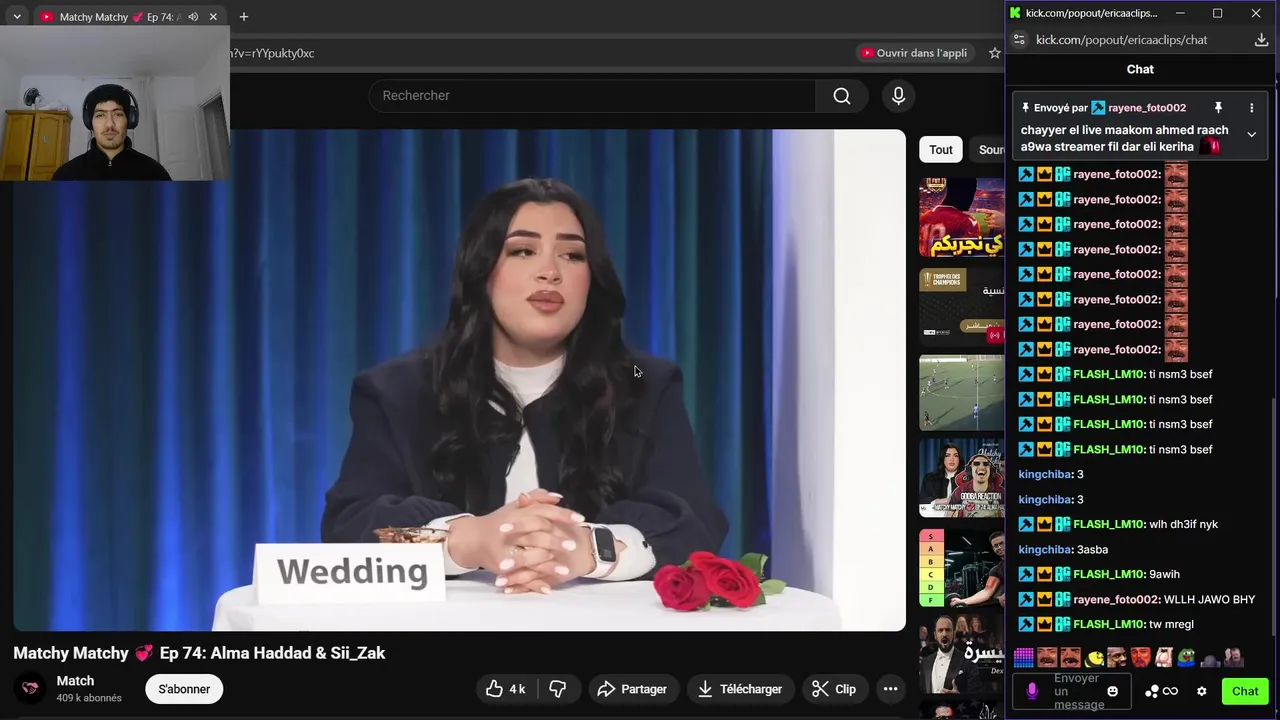Viewport: 1280px width, 720px height.
Task: Open the Matchy Matchy reaction video thumbnail
Action: tap(962, 478)
